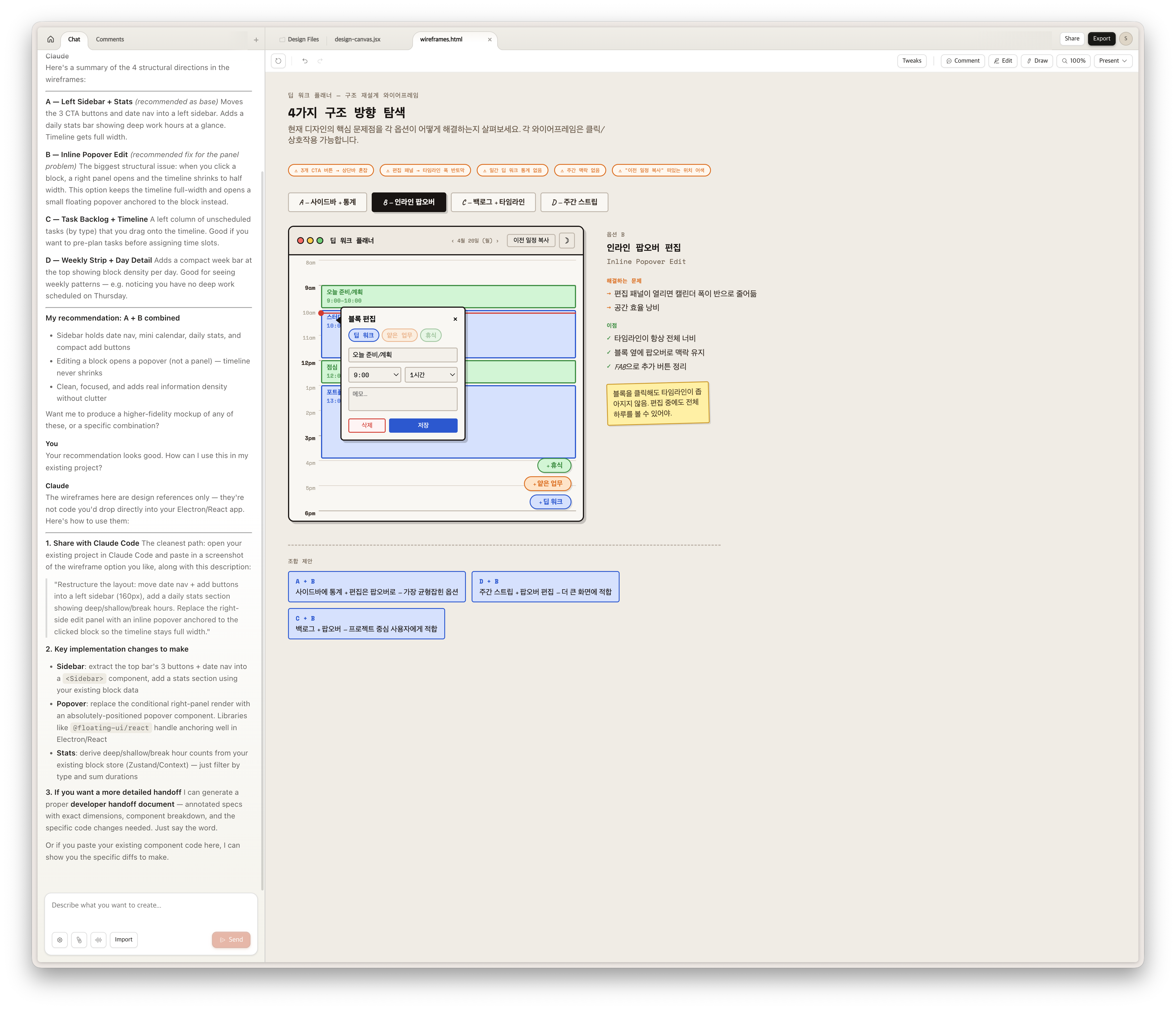
Task: Switch to the design-canvas.jsx tab
Action: (357, 39)
